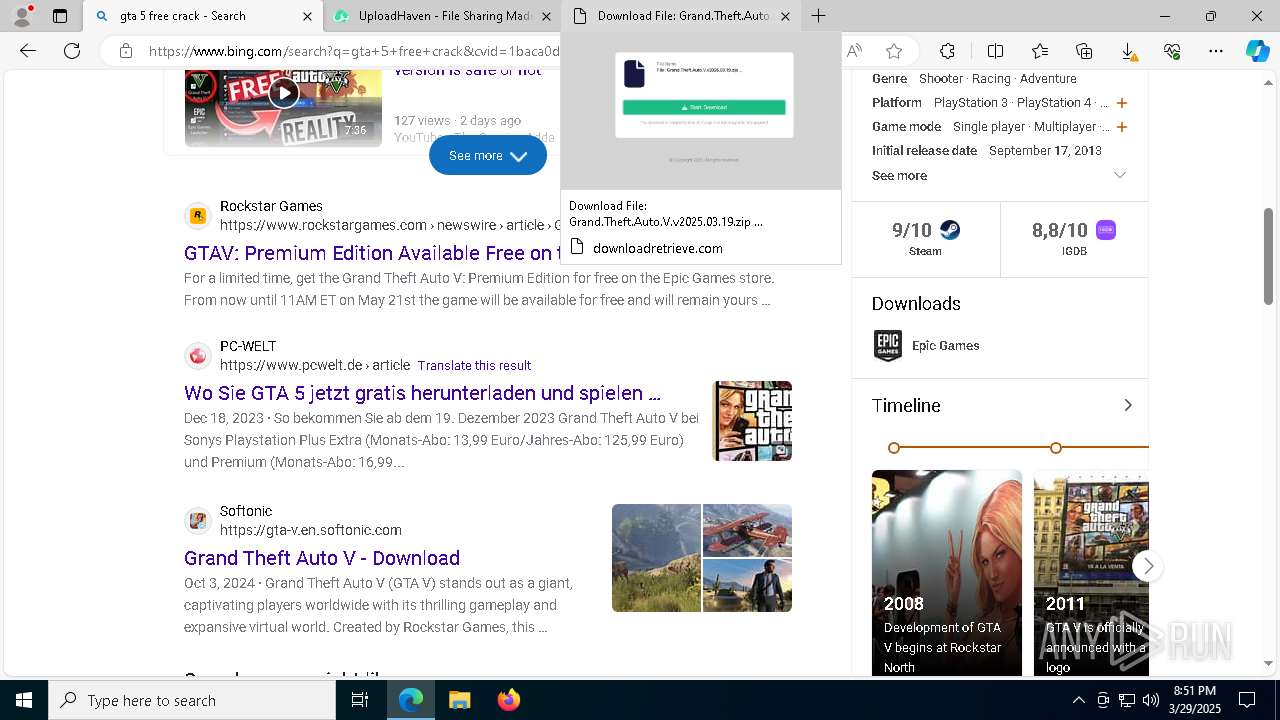Image resolution: width=1280 pixels, height=720 pixels.
Task: Open Grand Theft Auto V - Download link
Action: click(x=322, y=558)
